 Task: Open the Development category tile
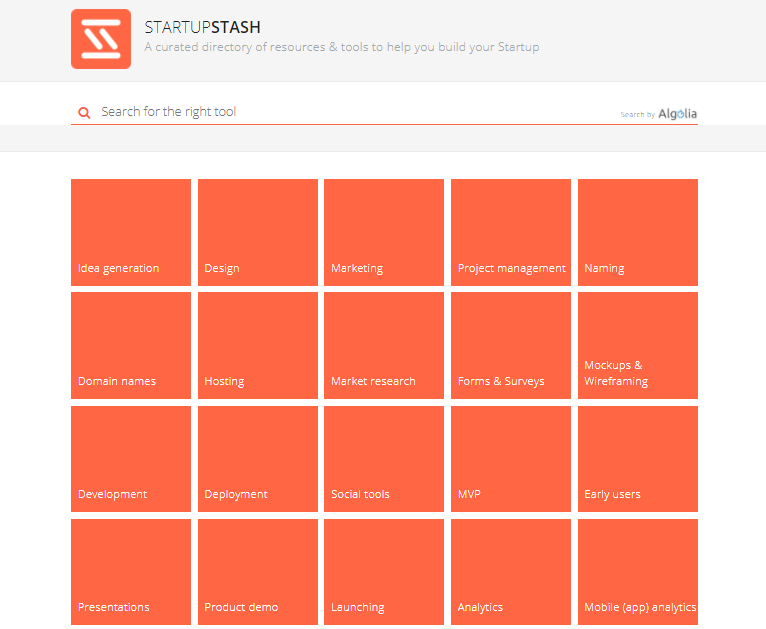[131, 459]
